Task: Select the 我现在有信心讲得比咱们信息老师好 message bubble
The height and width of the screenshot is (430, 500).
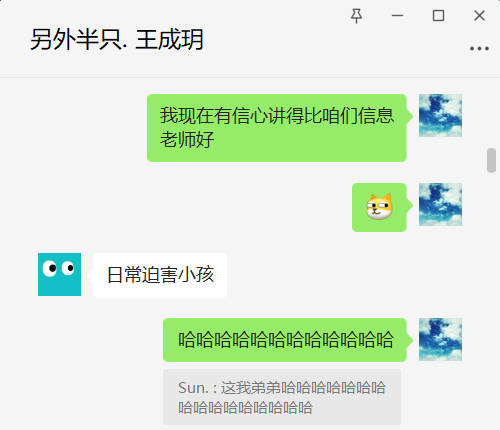Action: click(x=277, y=128)
